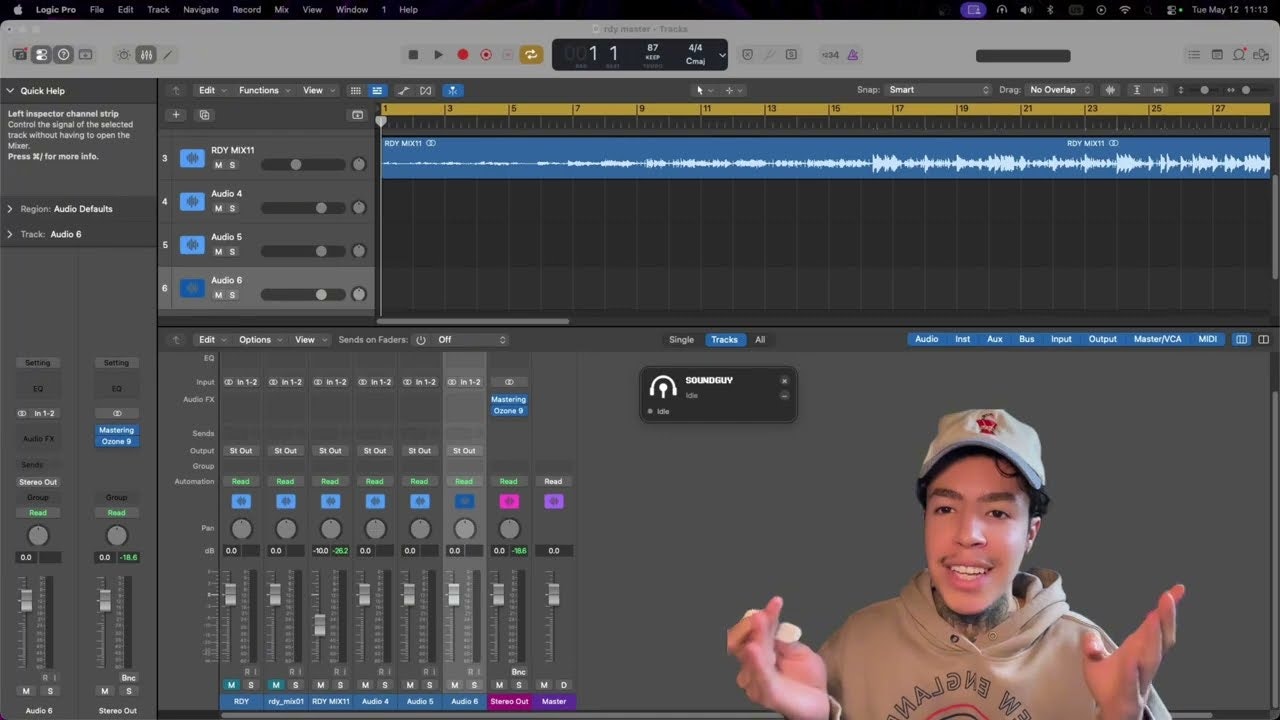The height and width of the screenshot is (720, 1280).
Task: Close the SOUNDGUY floating widget
Action: [784, 380]
